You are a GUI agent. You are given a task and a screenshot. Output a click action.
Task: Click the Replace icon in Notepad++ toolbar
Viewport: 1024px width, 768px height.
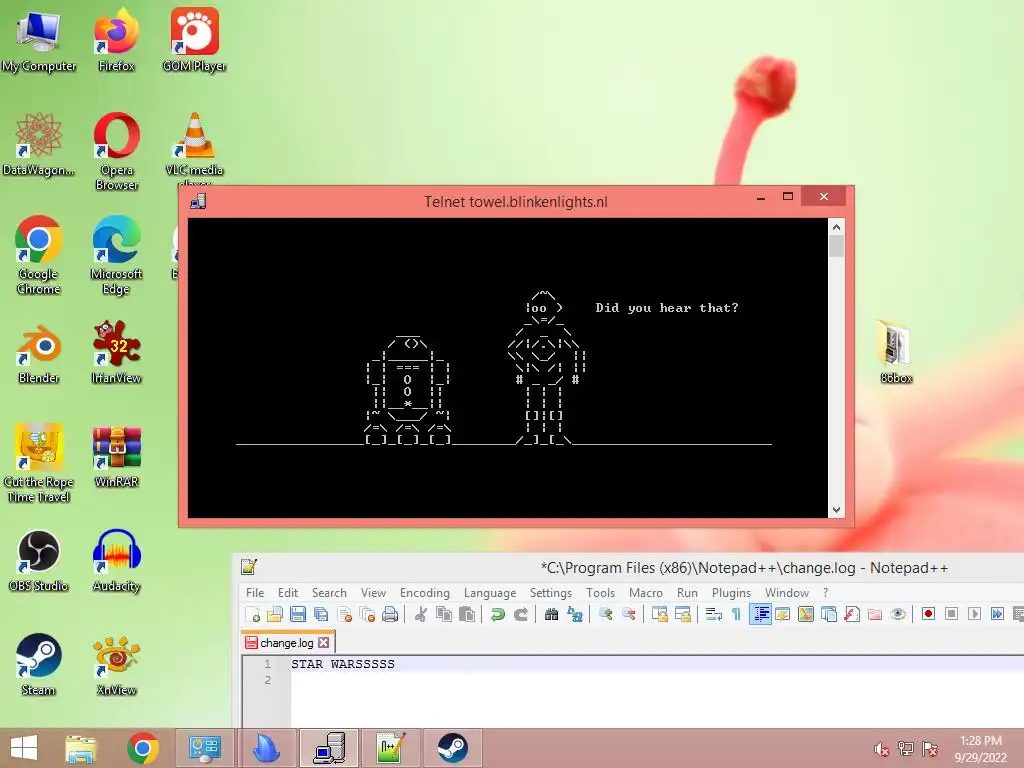575,614
